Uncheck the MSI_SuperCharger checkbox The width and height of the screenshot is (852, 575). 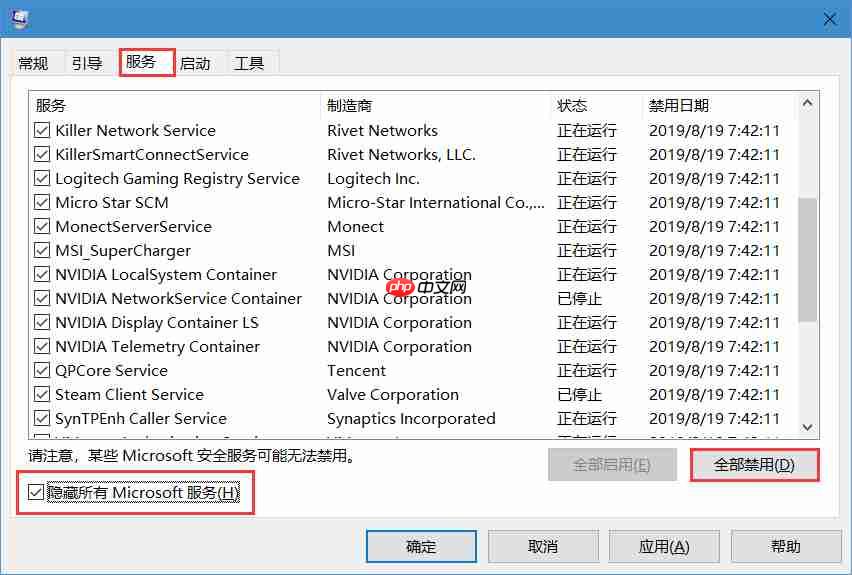tap(42, 250)
